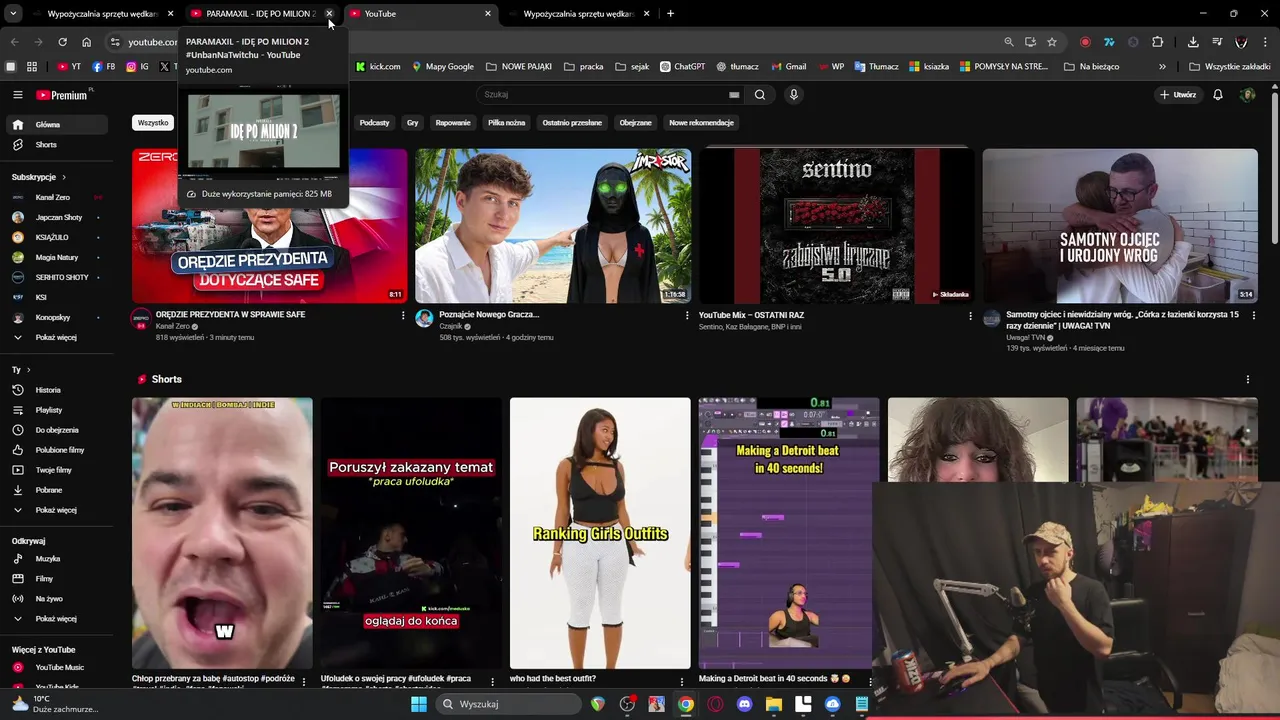
Task: Open options menu for Kanał Zero video
Action: pyautogui.click(x=403, y=315)
